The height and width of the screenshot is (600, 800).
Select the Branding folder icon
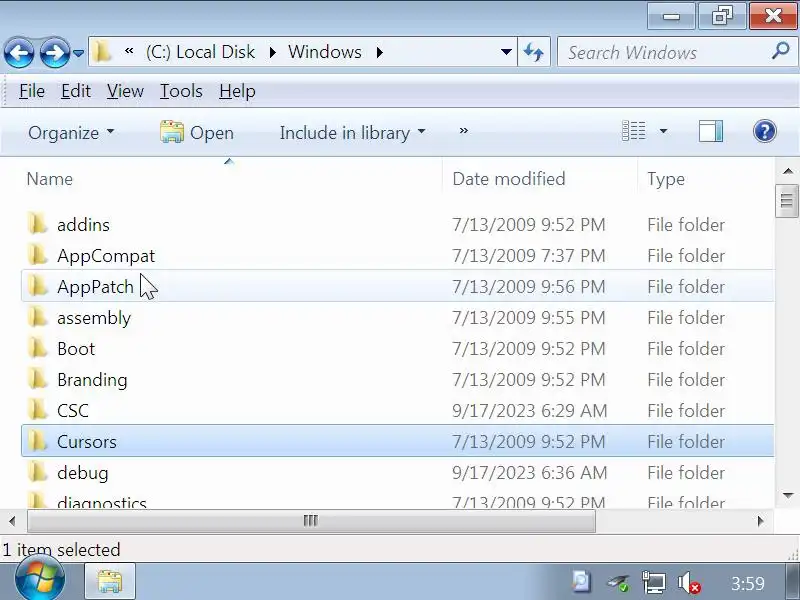tap(37, 380)
